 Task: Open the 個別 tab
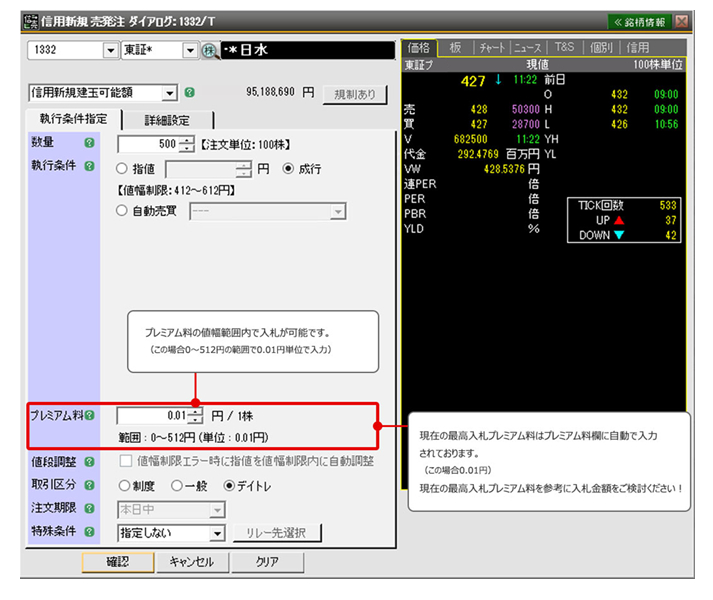click(601, 47)
